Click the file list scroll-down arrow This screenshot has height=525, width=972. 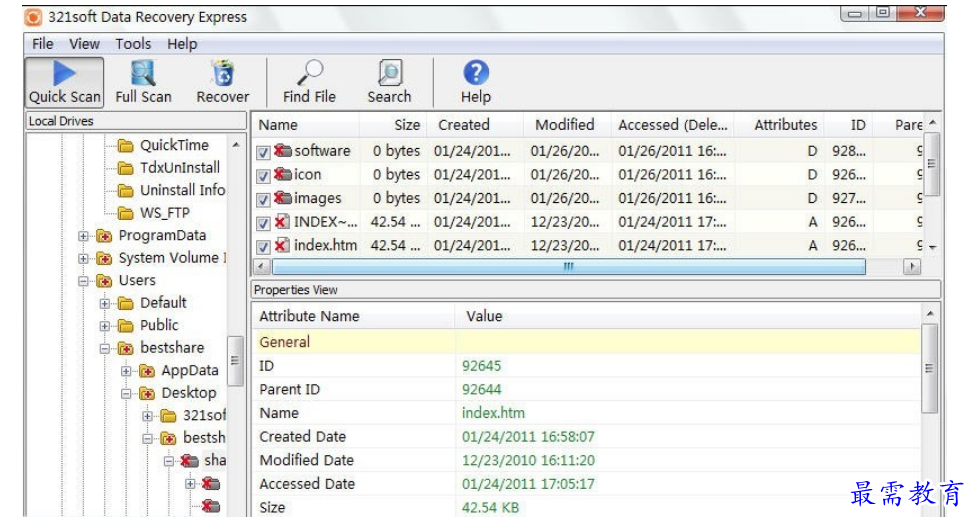(932, 247)
